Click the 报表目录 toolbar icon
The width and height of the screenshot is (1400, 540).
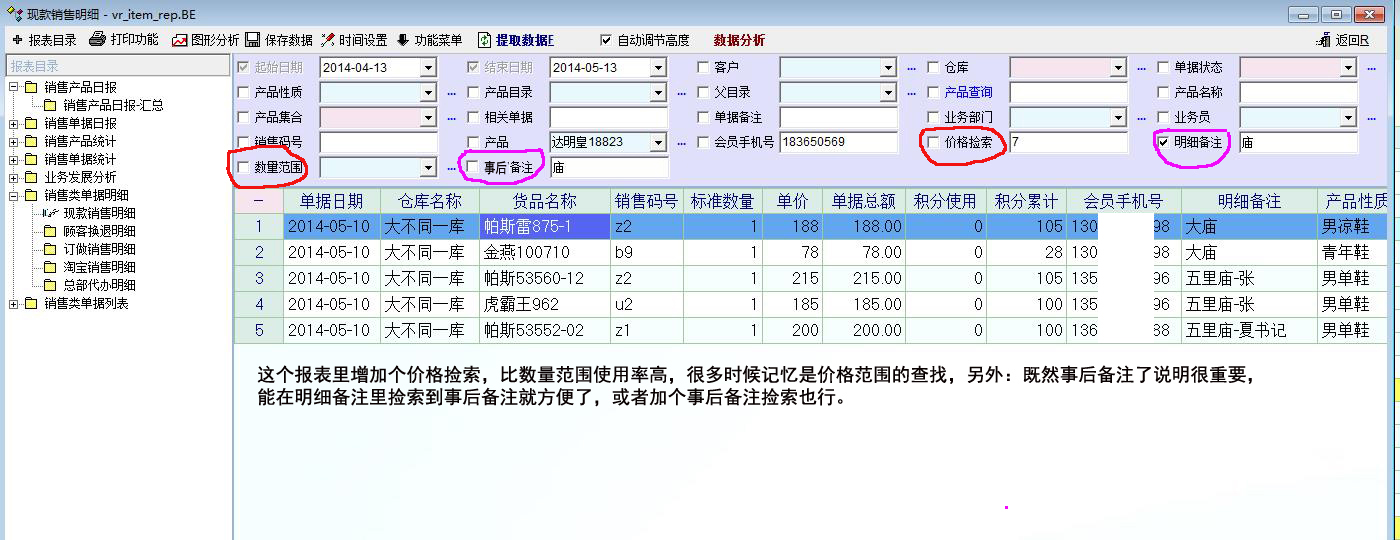click(x=17, y=40)
